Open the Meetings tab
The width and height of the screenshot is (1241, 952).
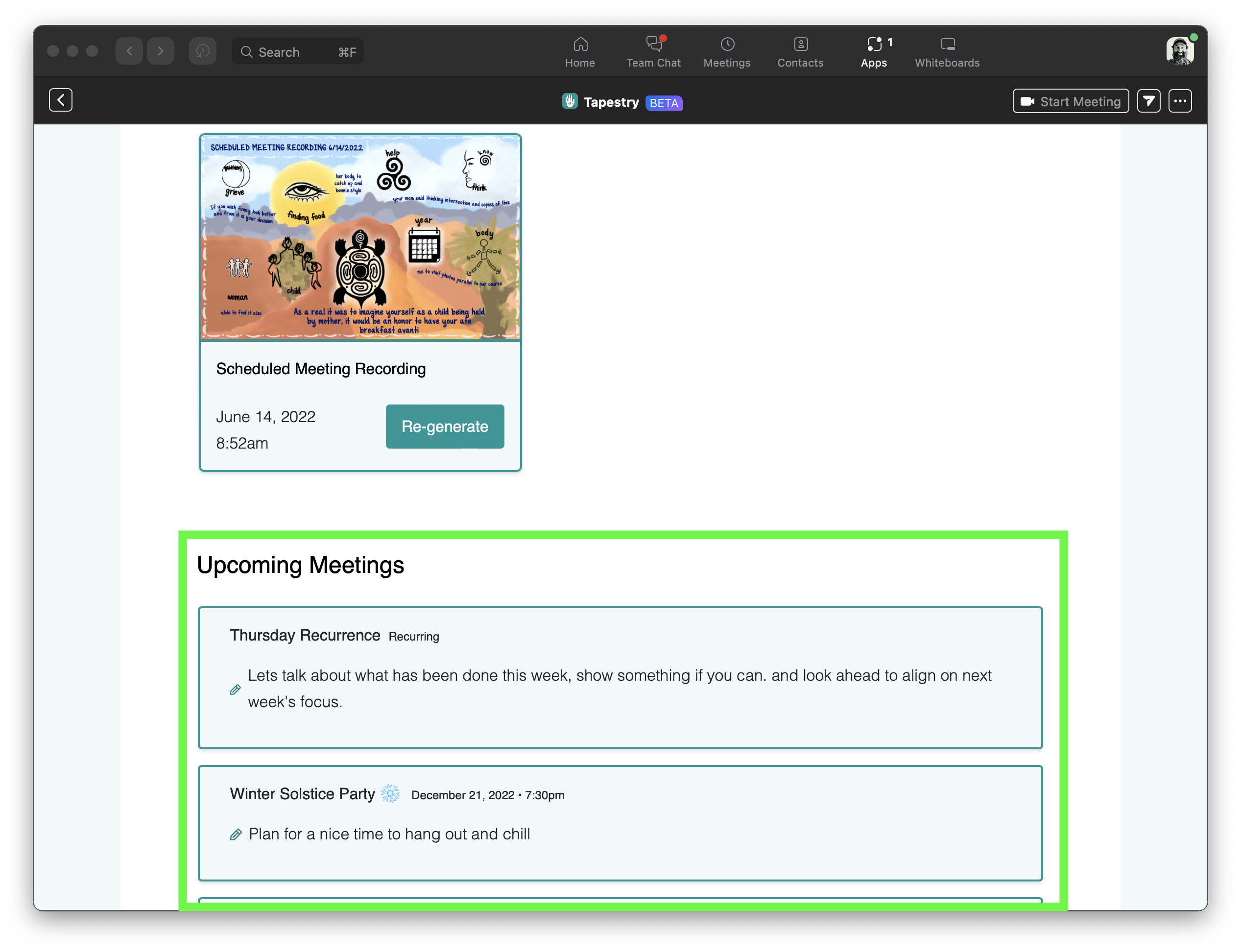[726, 51]
